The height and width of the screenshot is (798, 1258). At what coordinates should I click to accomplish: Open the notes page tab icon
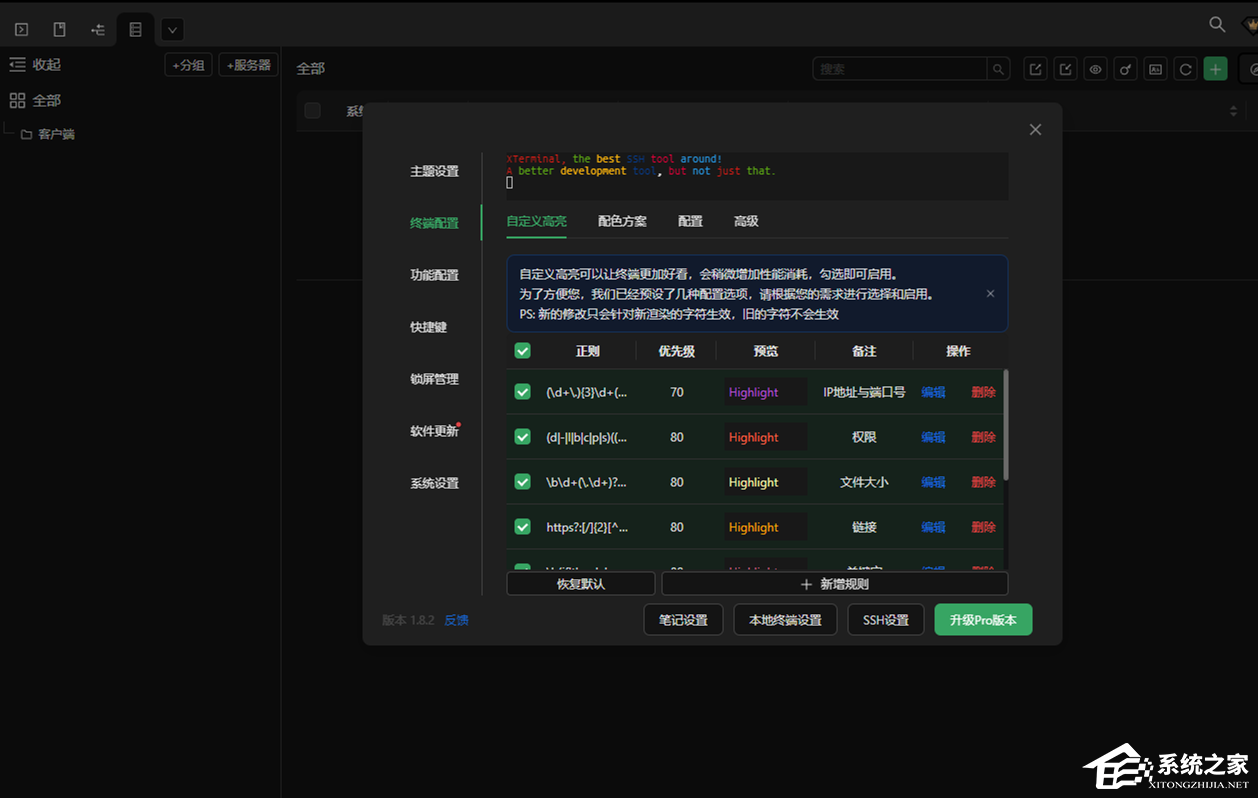60,29
